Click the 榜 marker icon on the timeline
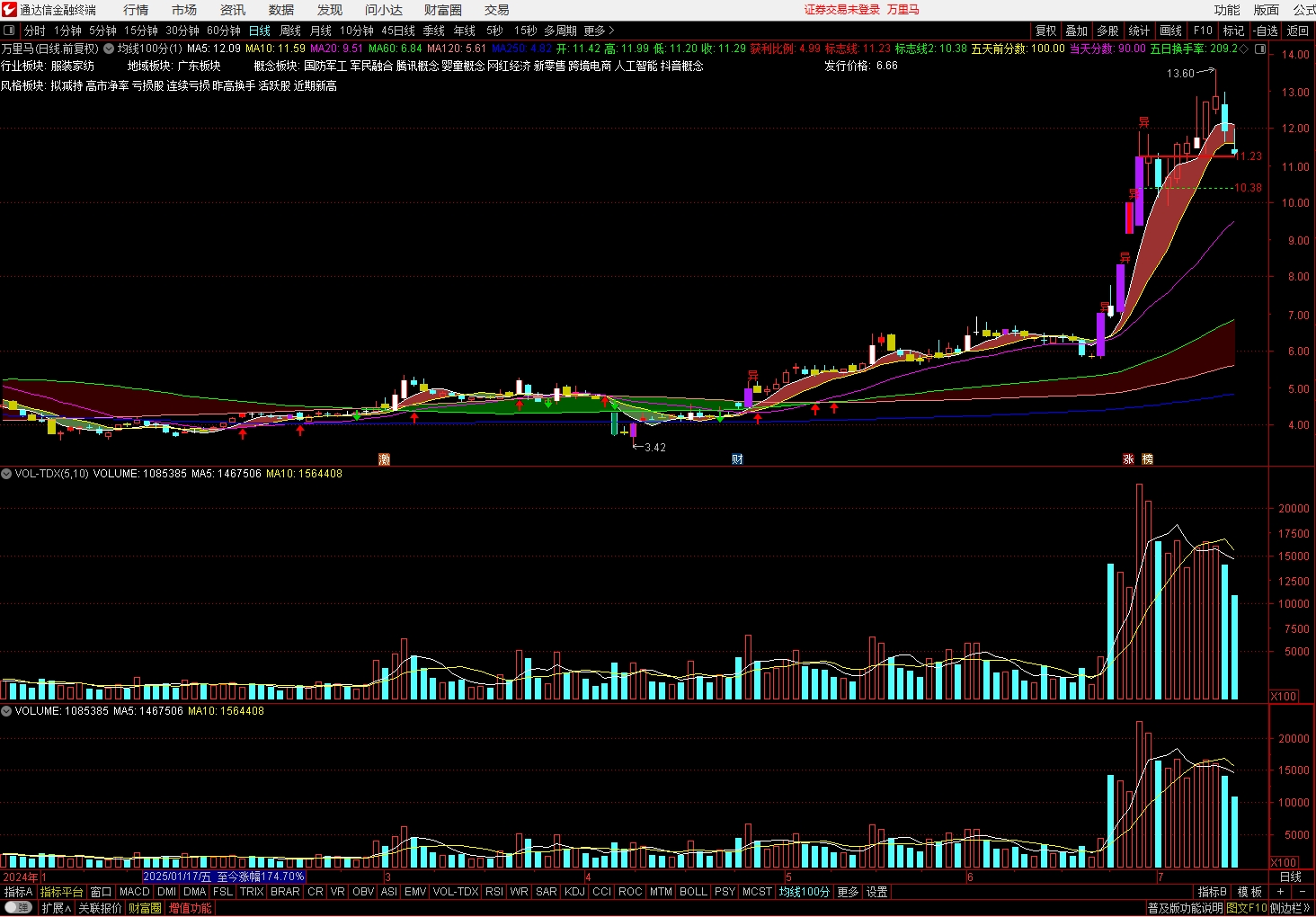The height and width of the screenshot is (917, 1316). [1148, 459]
